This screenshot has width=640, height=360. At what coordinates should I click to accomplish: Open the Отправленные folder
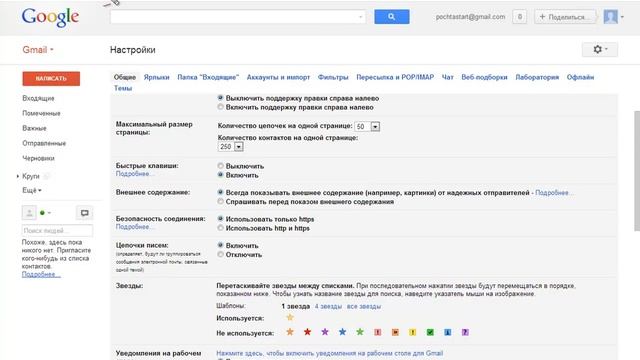coord(44,143)
